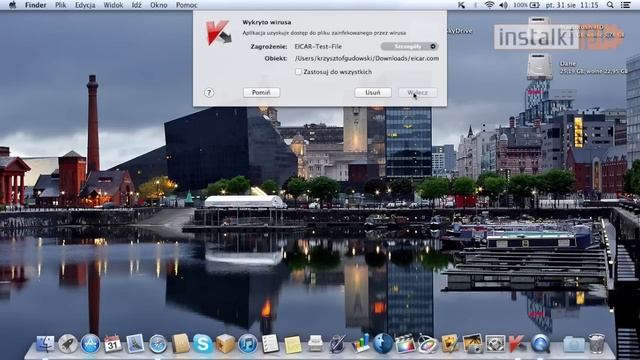Click the eicar.com file path text
The image size is (640, 360).
(367, 58)
